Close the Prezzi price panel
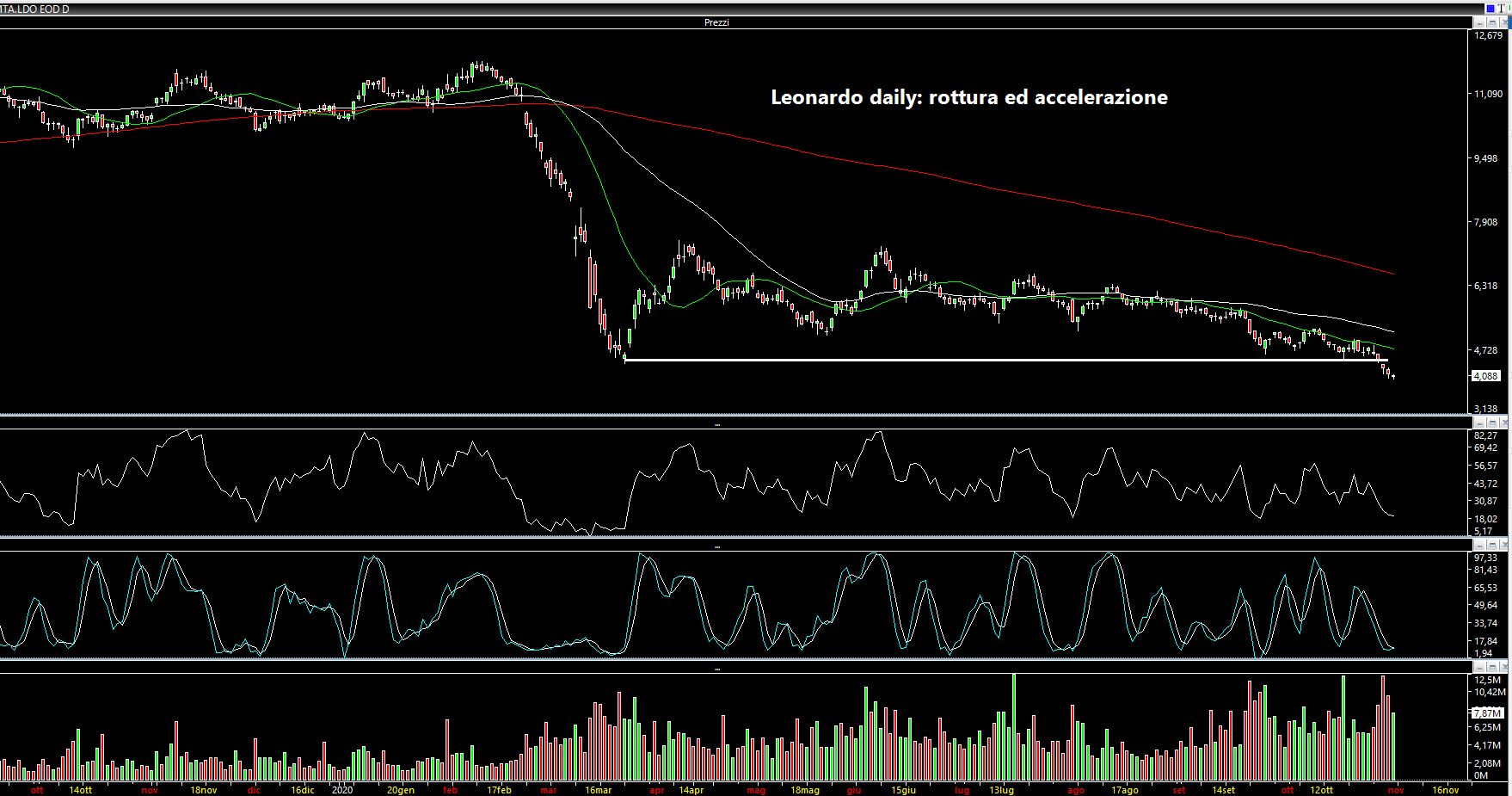The height and width of the screenshot is (796, 1512). (x=1504, y=22)
